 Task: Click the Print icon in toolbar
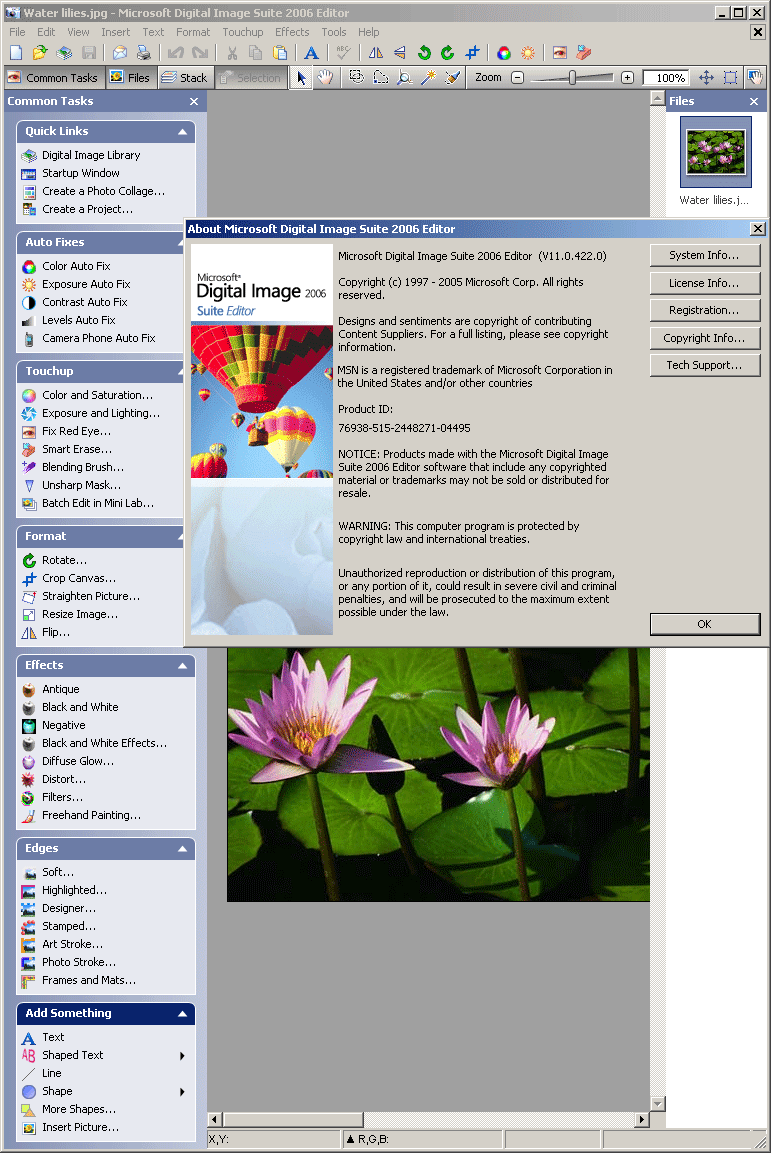[x=143, y=53]
